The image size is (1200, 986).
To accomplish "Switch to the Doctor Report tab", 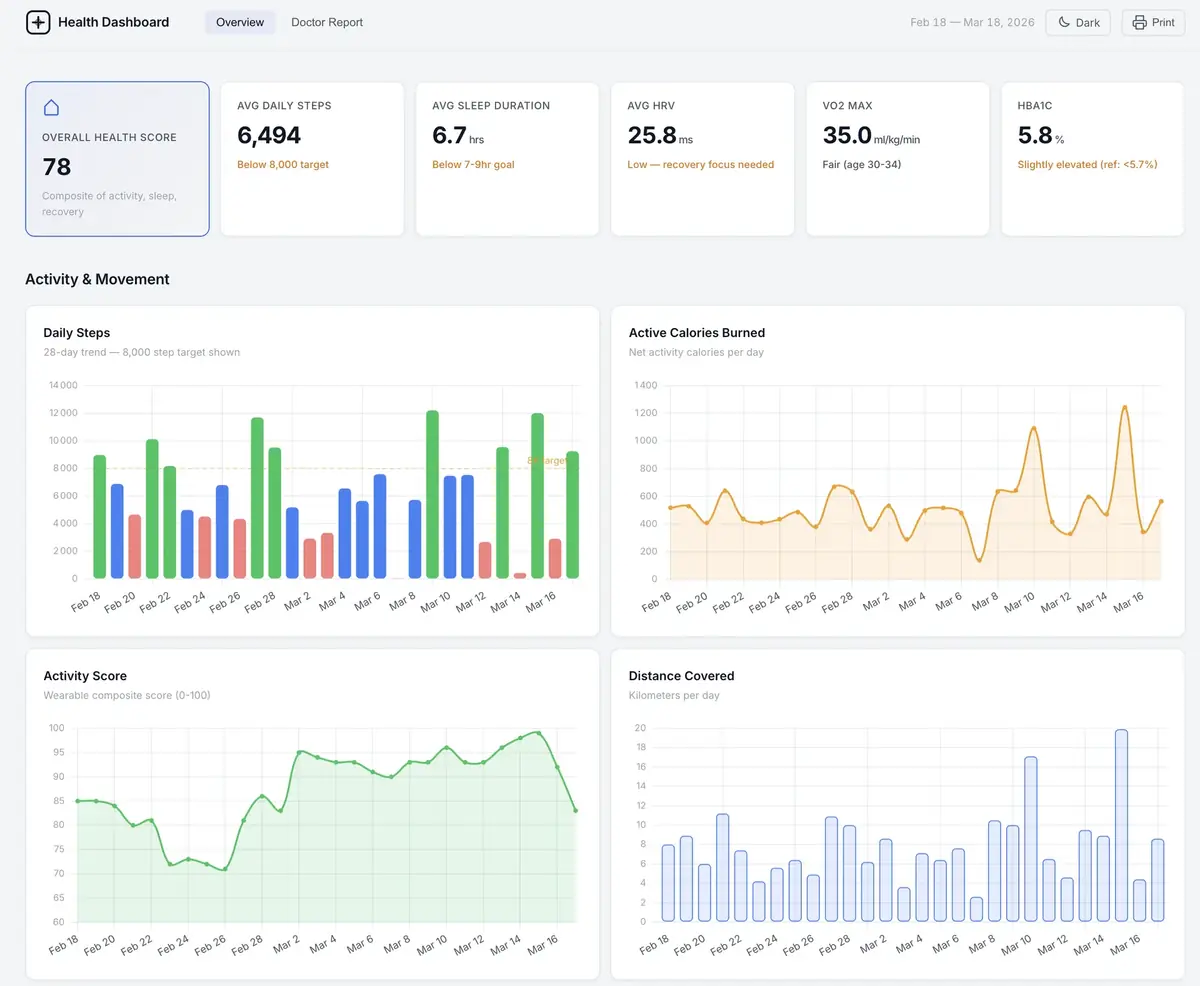I will [327, 22].
